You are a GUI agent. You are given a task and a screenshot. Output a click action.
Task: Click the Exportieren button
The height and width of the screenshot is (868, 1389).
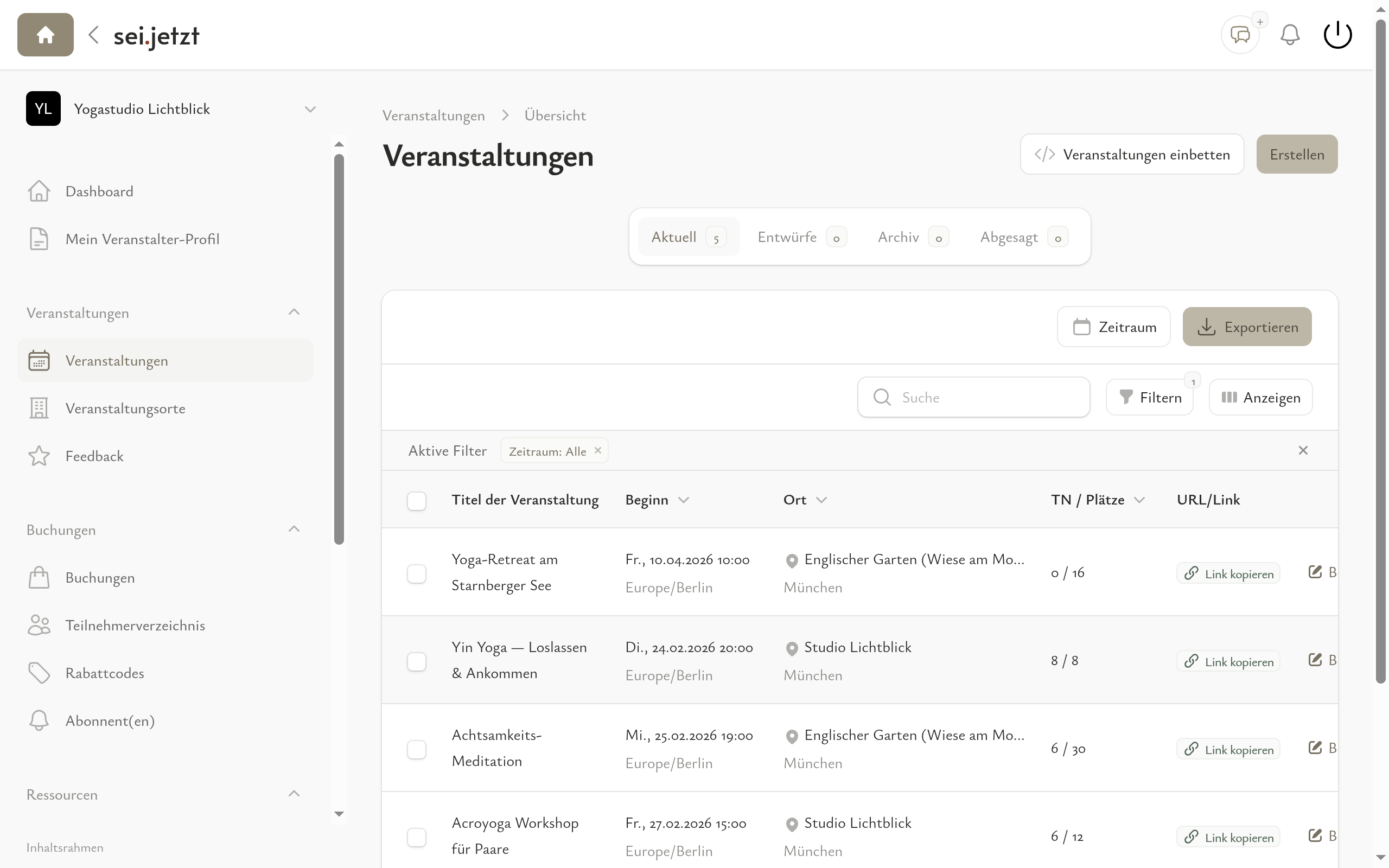[x=1247, y=327]
